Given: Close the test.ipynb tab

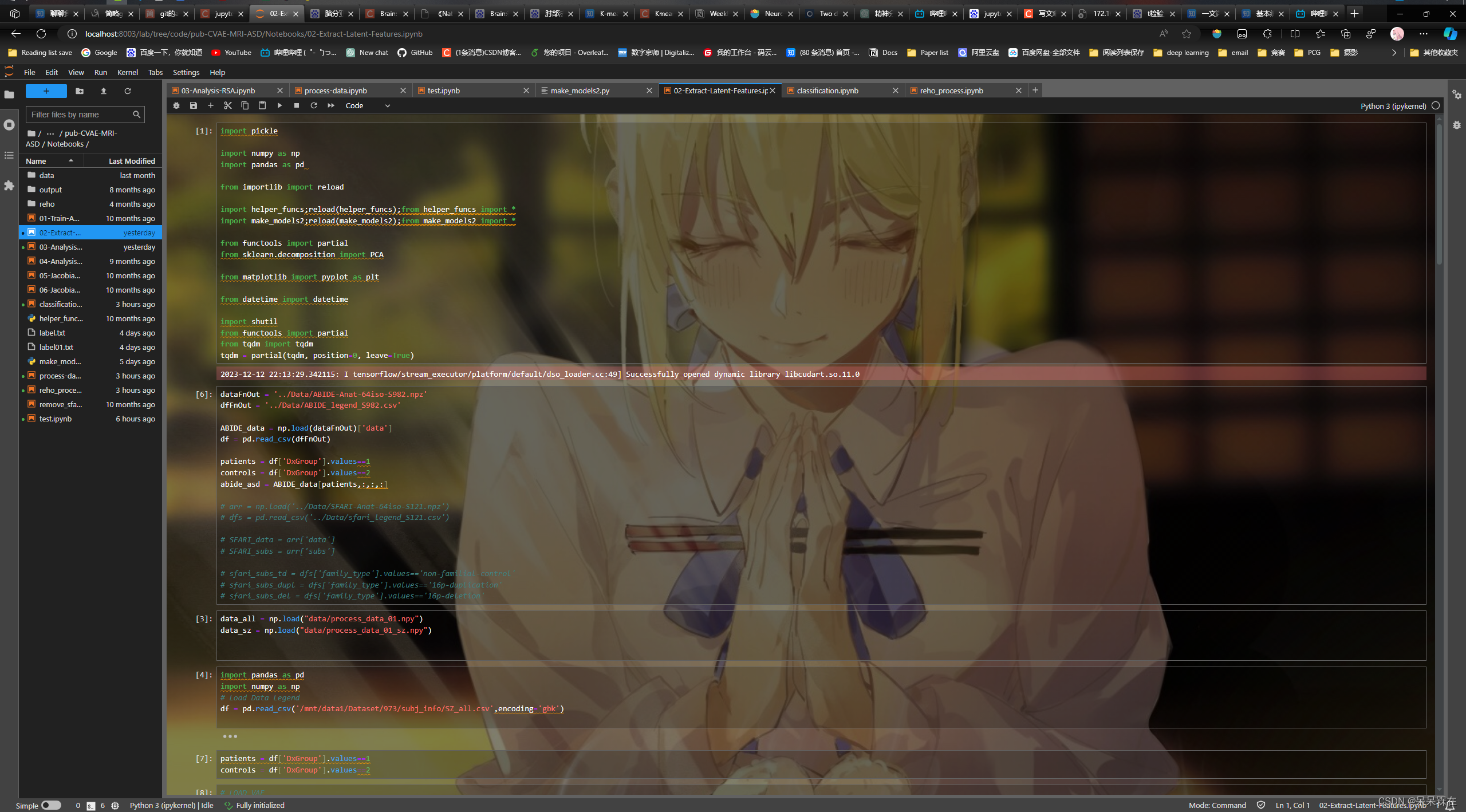Looking at the screenshot, I should click(x=526, y=90).
